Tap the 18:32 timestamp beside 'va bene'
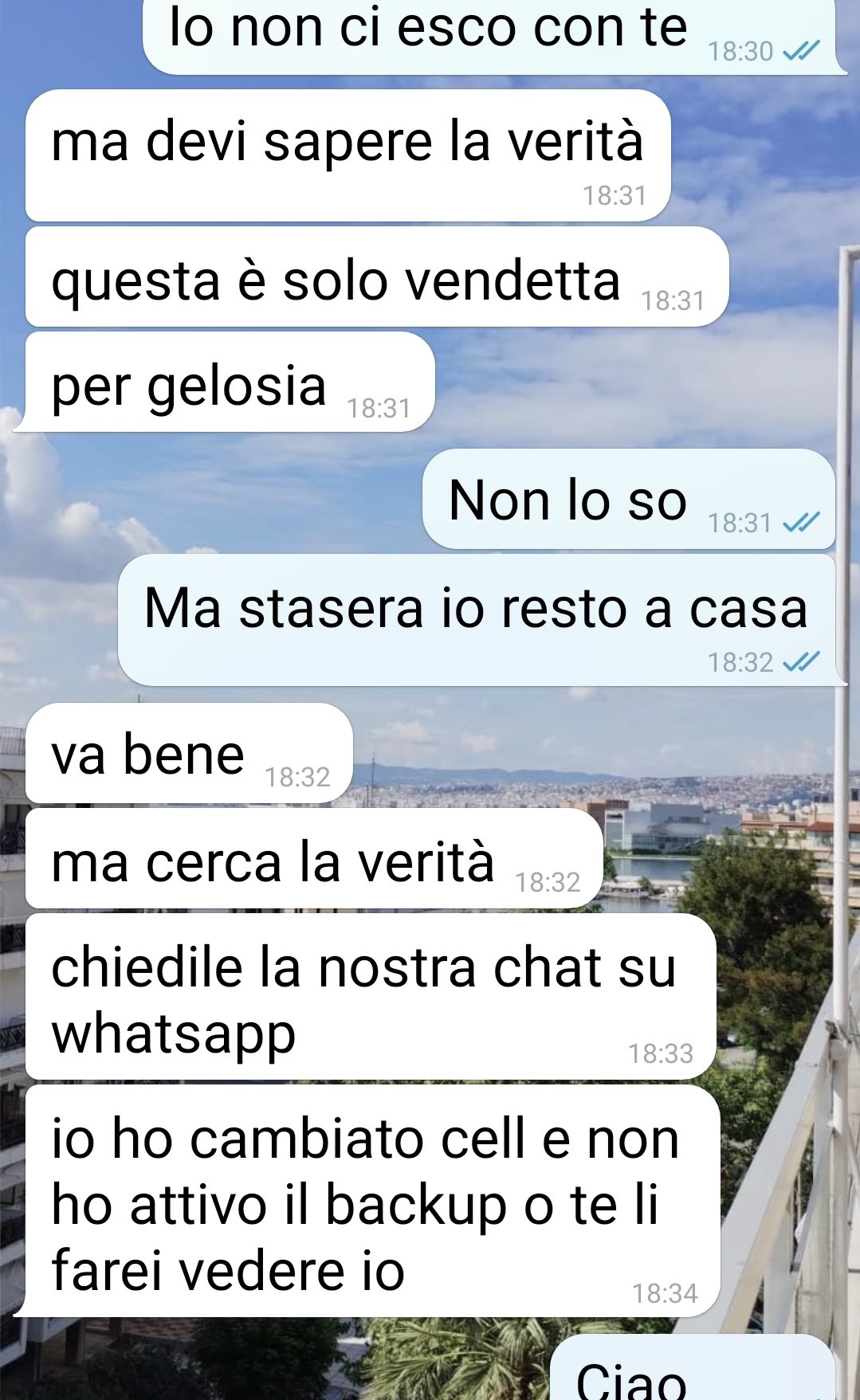The image size is (860, 1400). (x=297, y=777)
